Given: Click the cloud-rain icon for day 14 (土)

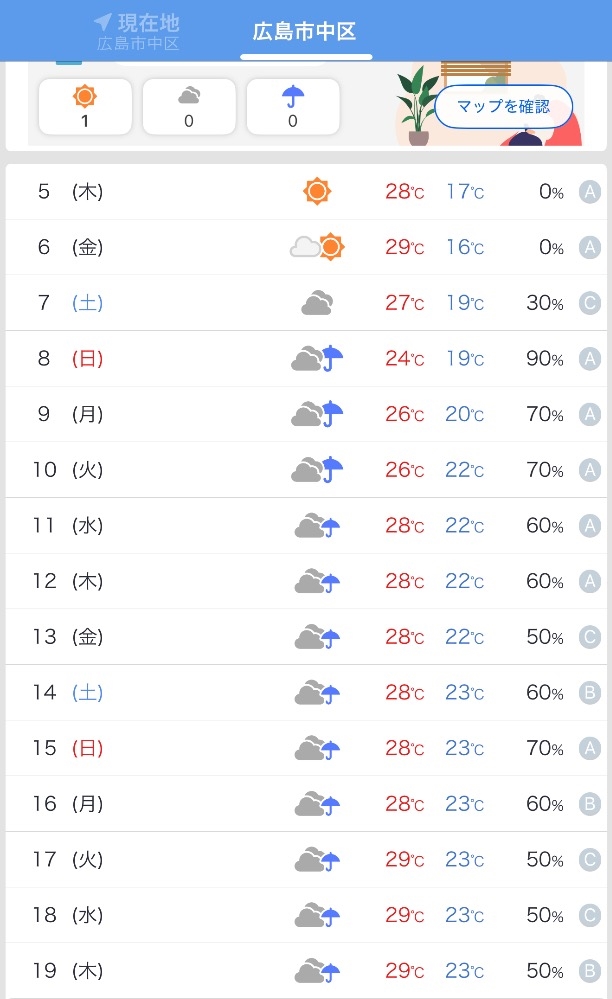Looking at the screenshot, I should [317, 692].
